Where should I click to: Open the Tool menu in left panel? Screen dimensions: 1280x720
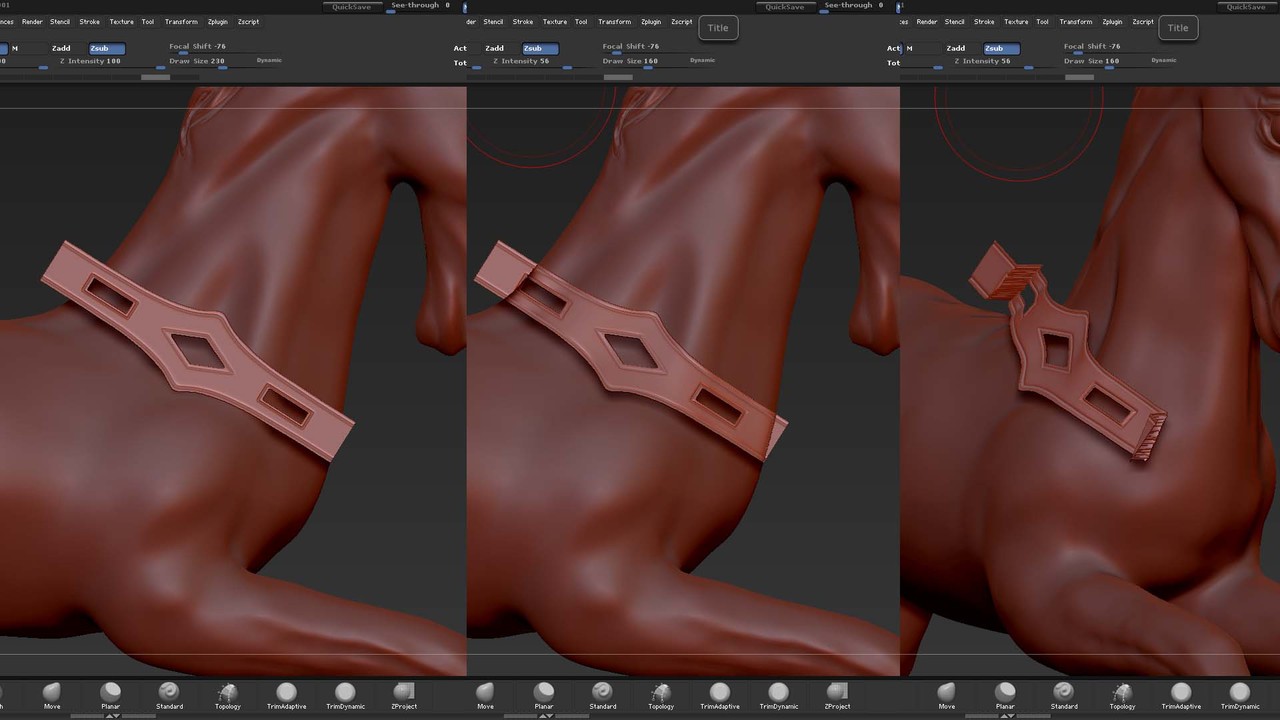pyautogui.click(x=148, y=21)
